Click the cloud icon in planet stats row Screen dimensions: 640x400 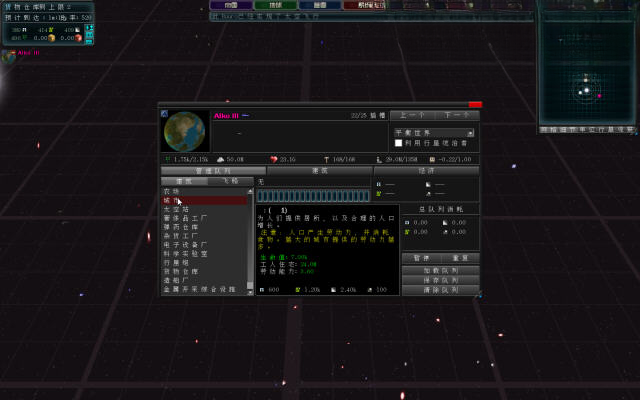pos(220,160)
